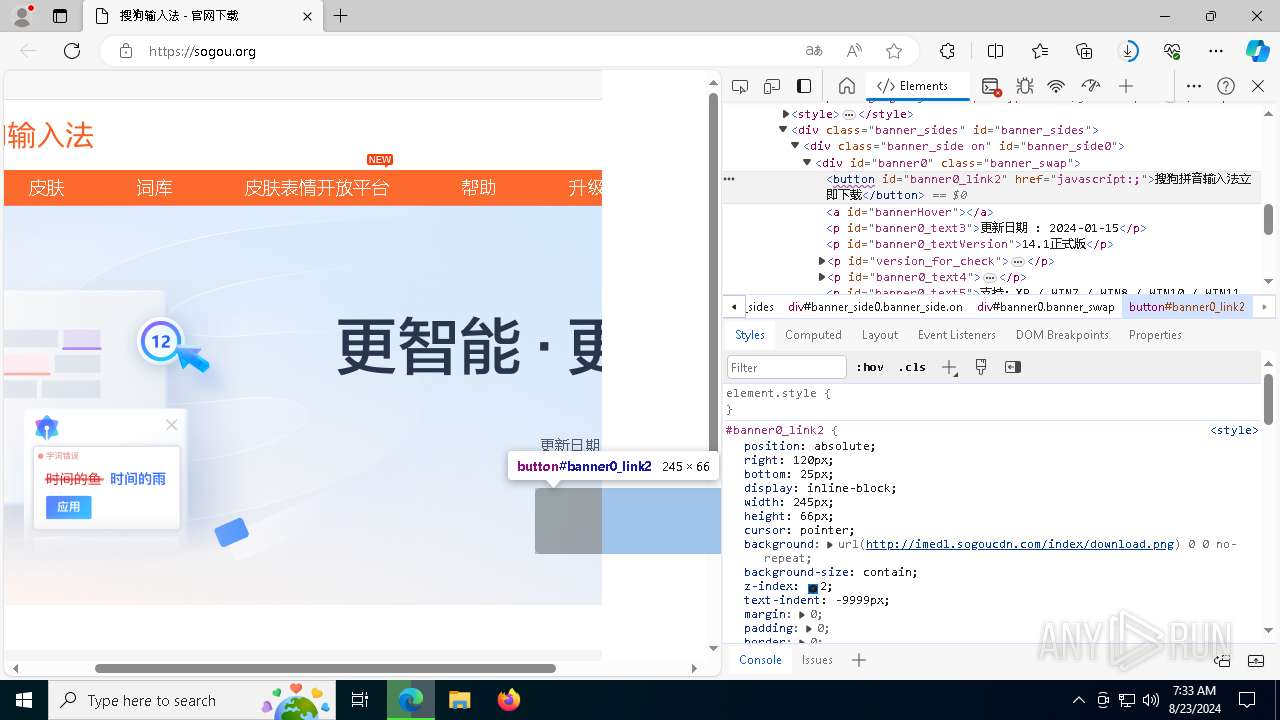Add this page to favorites star
Screen dimensions: 1280x720
pos(894,51)
